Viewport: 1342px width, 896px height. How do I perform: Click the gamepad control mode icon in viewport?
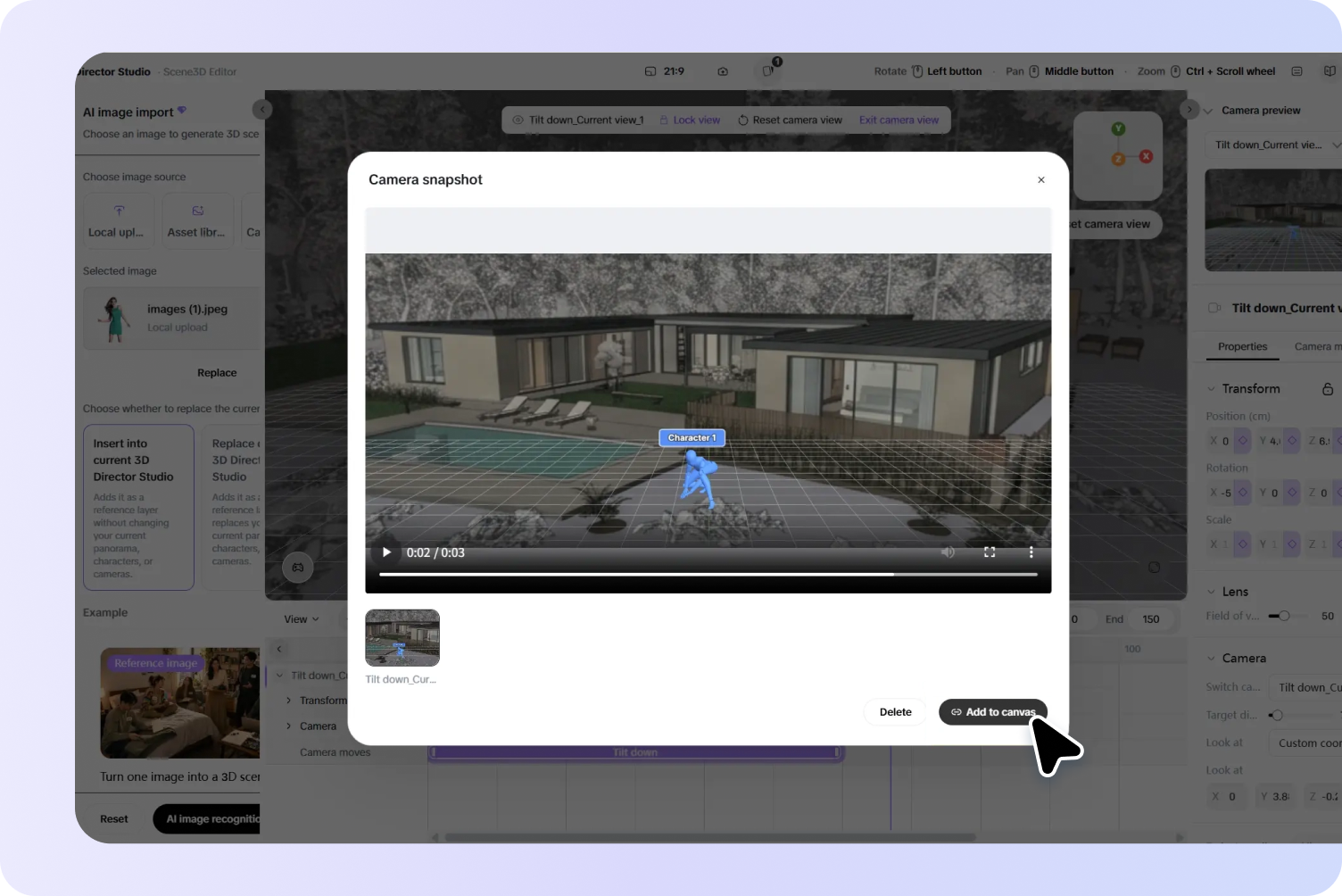coord(298,568)
